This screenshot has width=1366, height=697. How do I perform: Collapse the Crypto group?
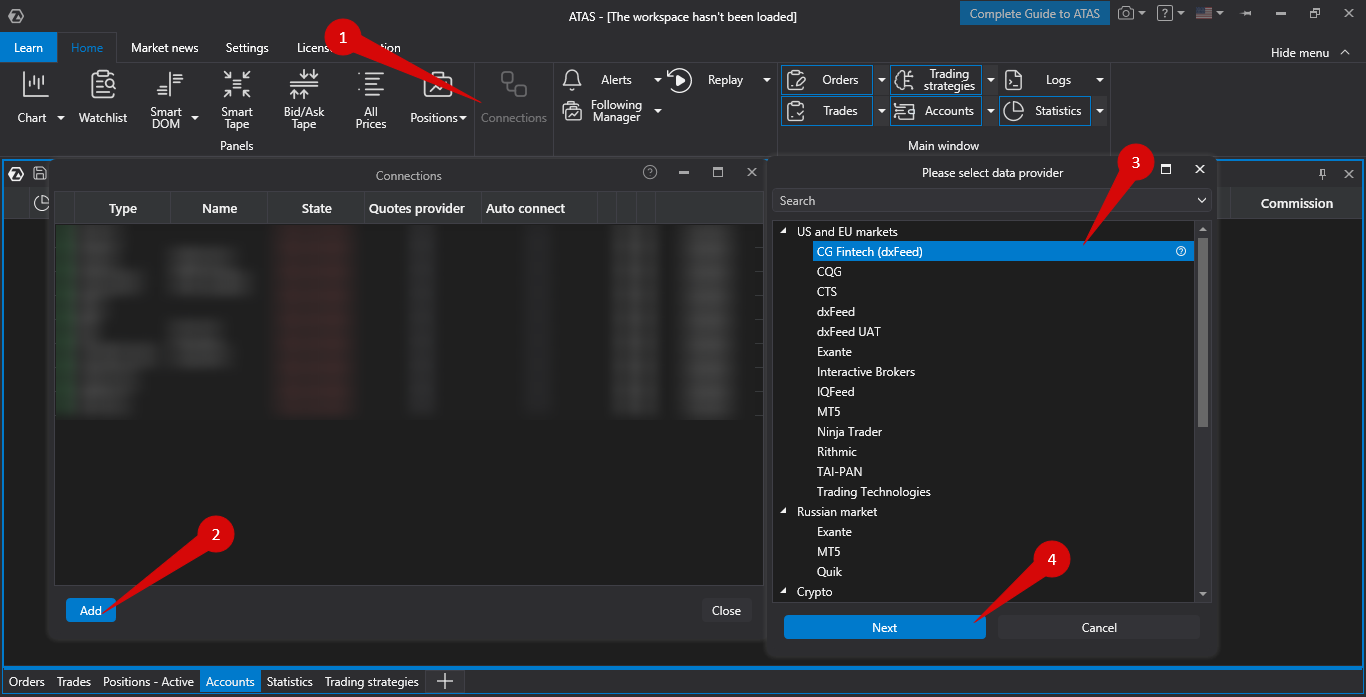(x=783, y=592)
